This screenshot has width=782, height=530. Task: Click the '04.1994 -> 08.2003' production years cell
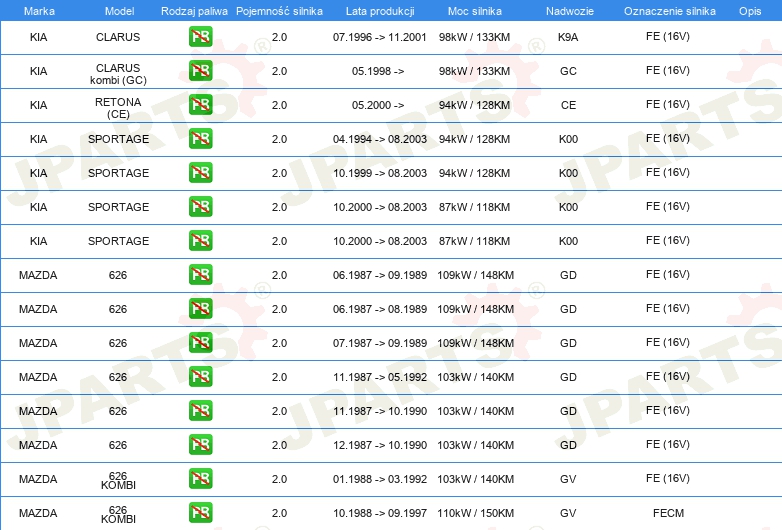click(380, 139)
